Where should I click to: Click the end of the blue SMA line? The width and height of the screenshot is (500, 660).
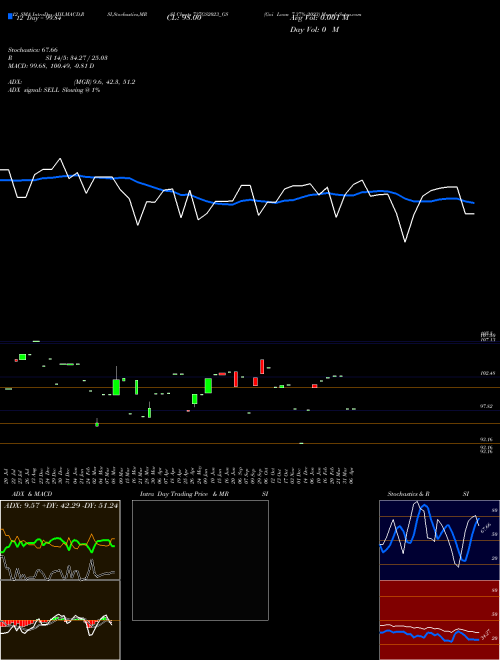pos(474,203)
